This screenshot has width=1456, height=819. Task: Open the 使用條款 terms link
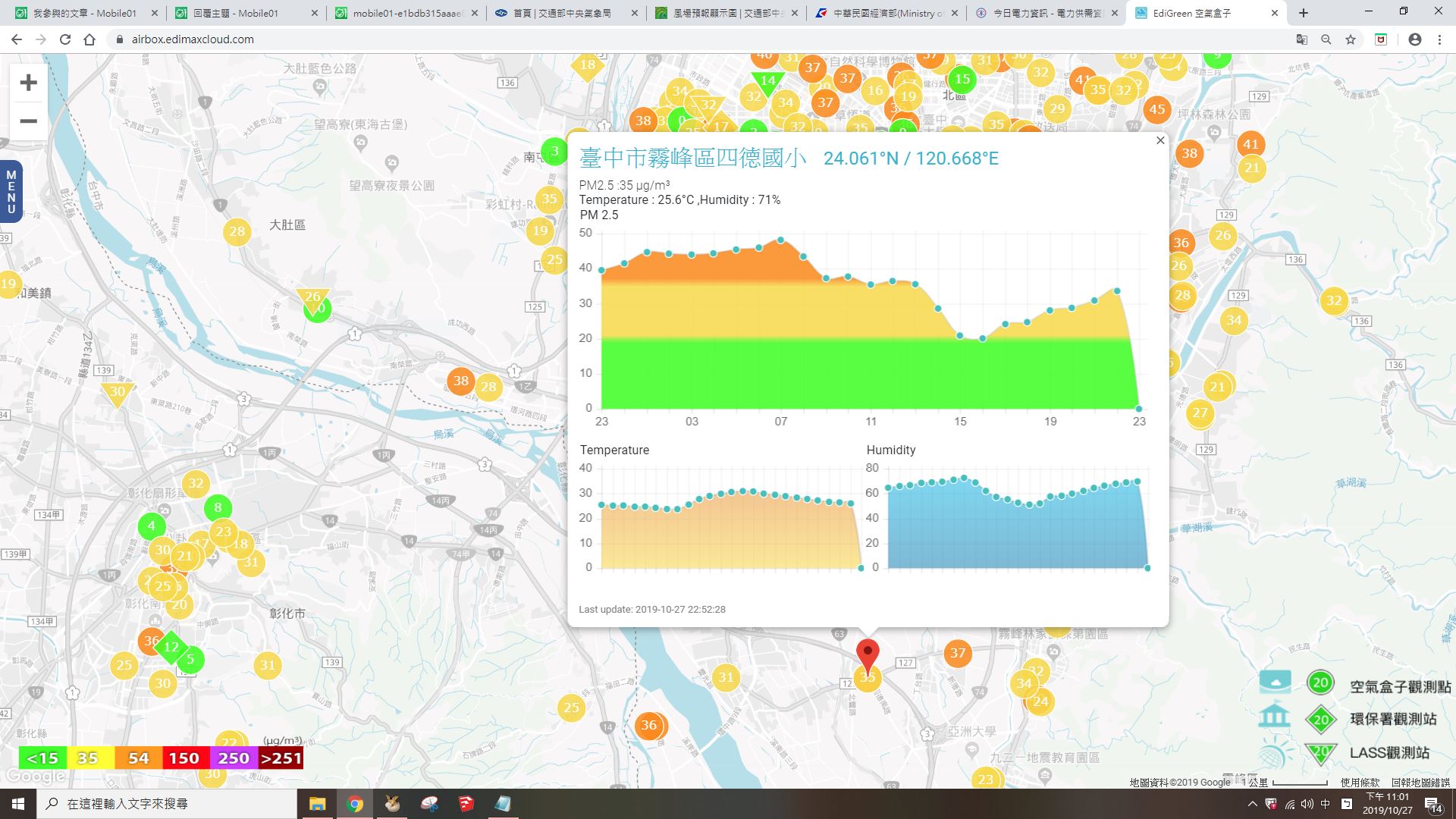1360,782
